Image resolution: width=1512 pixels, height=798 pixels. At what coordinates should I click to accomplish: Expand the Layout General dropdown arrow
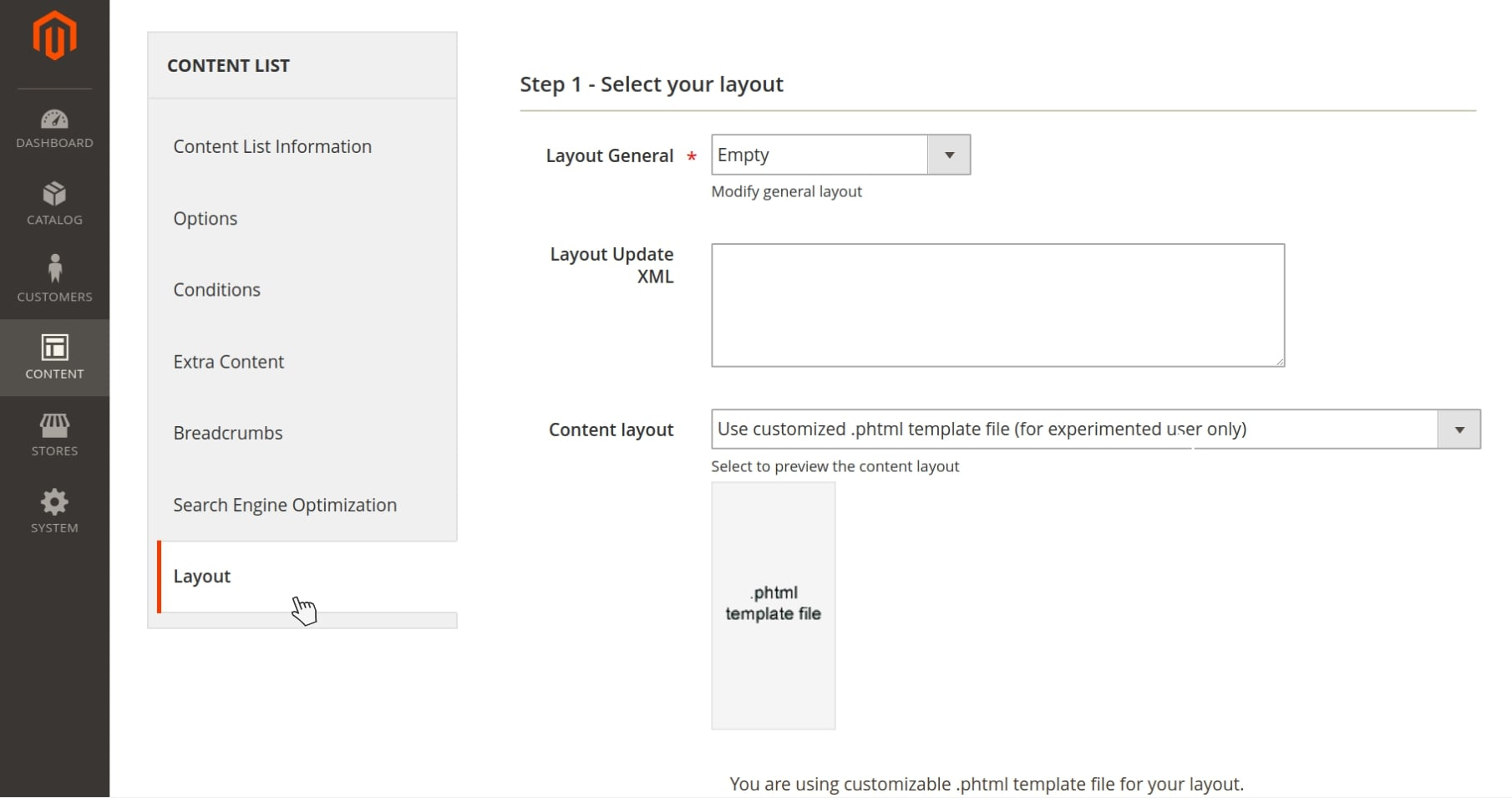coord(949,155)
